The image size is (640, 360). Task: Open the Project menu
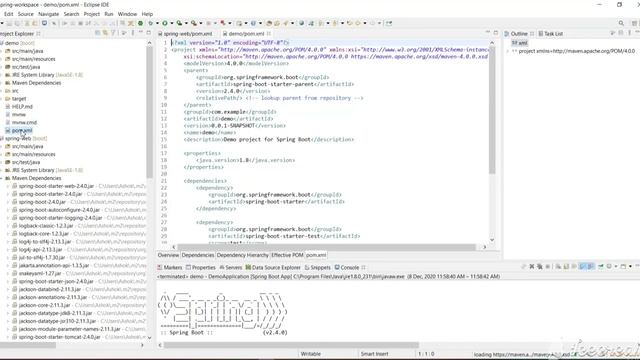[x=92, y=14]
